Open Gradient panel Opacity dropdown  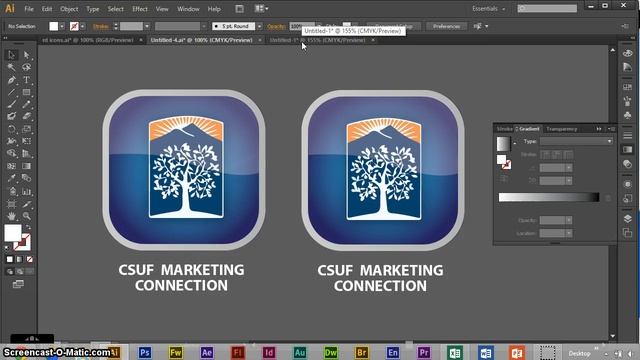(569, 220)
